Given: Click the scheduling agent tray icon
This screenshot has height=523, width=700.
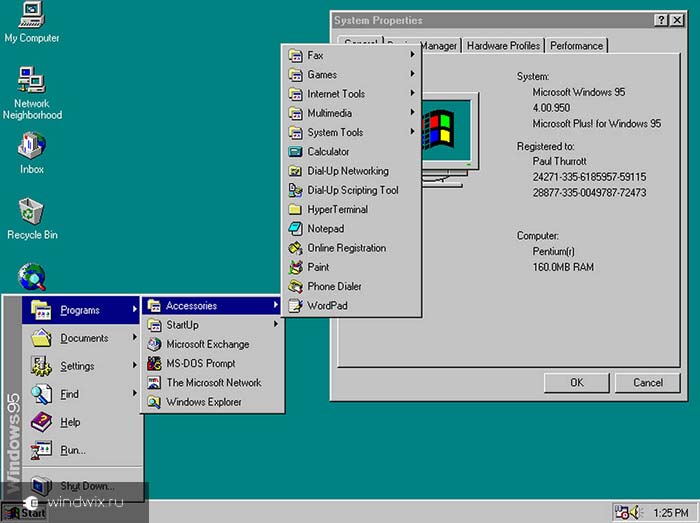Looking at the screenshot, I should pos(621,512).
